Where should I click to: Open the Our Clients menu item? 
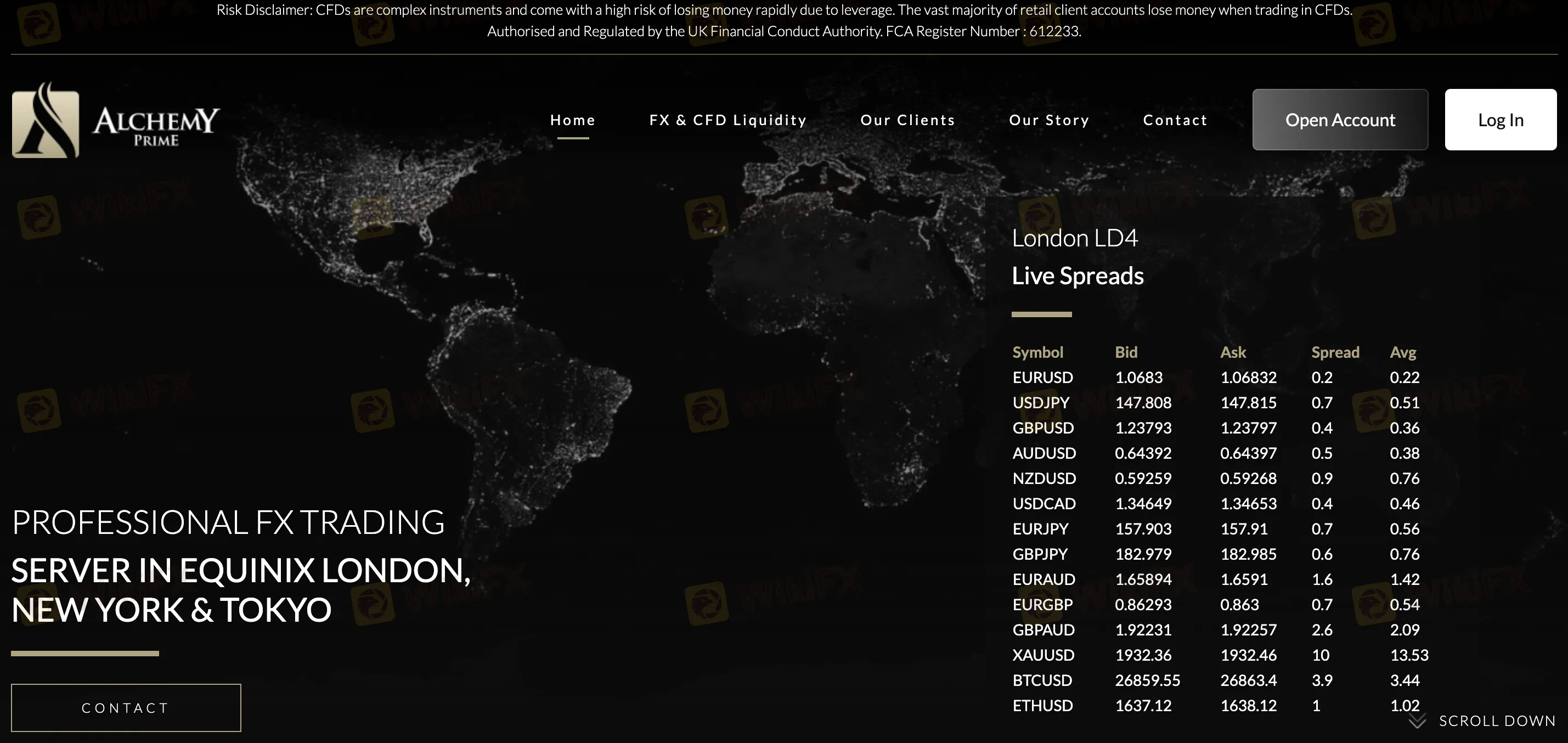907,120
